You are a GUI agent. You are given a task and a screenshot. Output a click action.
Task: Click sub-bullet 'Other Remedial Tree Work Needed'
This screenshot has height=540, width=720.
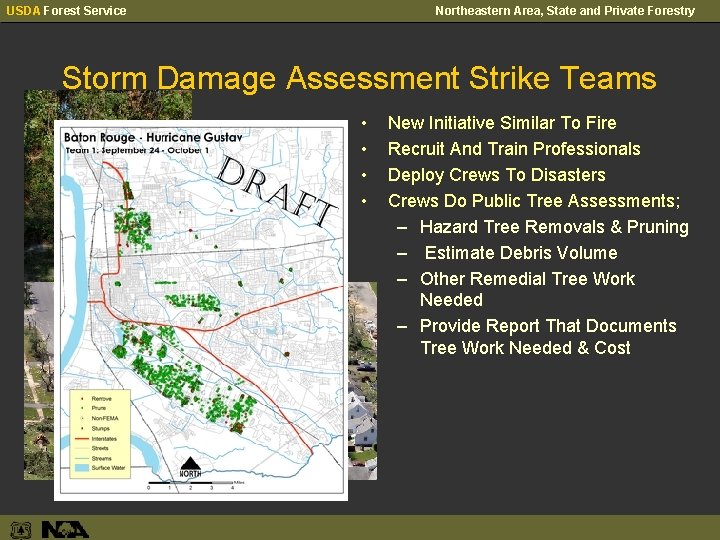527,289
